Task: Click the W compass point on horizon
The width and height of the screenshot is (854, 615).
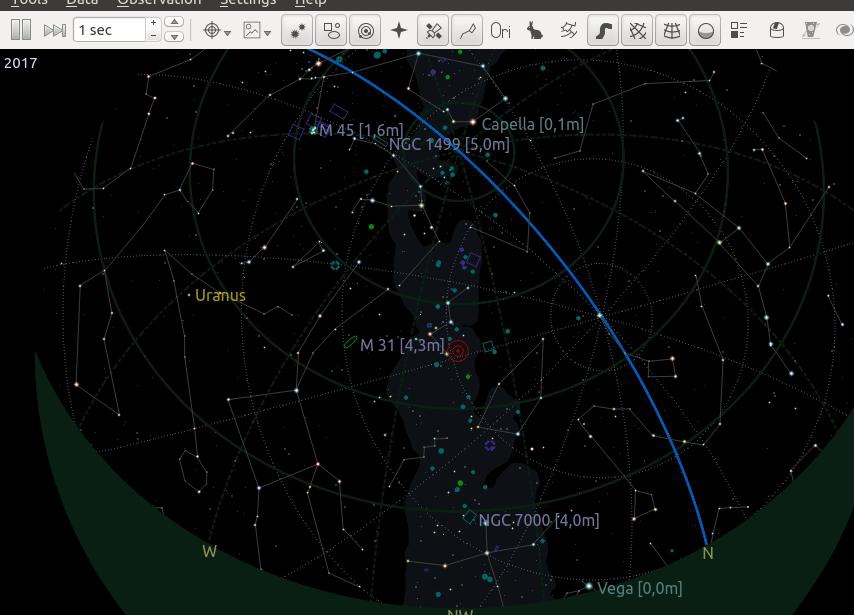Action: click(210, 551)
